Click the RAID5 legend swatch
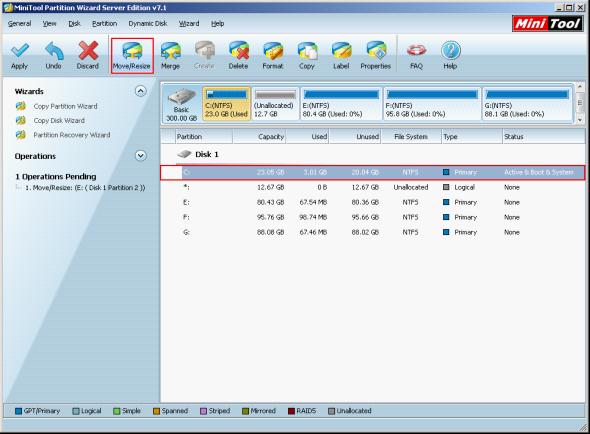The width and height of the screenshot is (590, 434). (291, 411)
